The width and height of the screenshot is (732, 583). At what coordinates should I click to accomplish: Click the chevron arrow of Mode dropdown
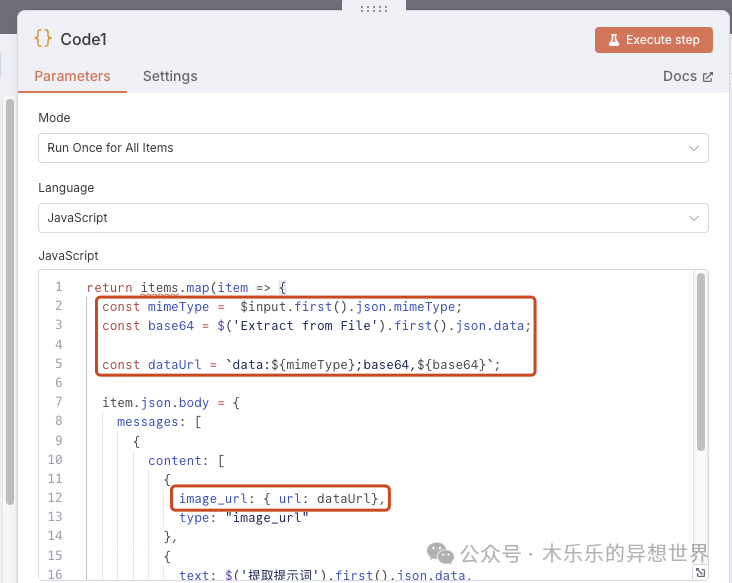694,148
